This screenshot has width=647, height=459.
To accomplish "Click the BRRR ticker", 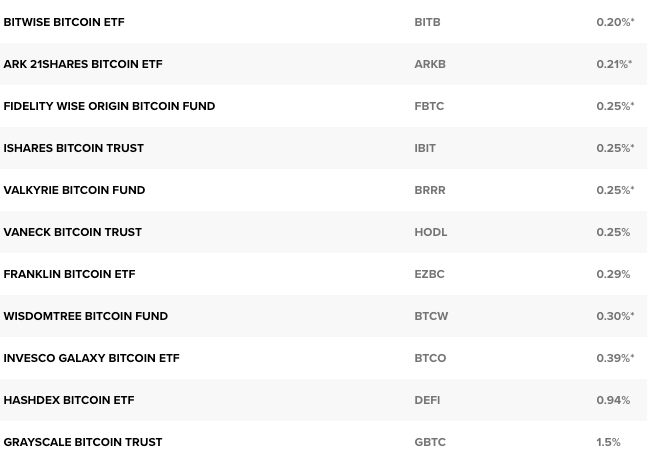I will coord(430,190).
